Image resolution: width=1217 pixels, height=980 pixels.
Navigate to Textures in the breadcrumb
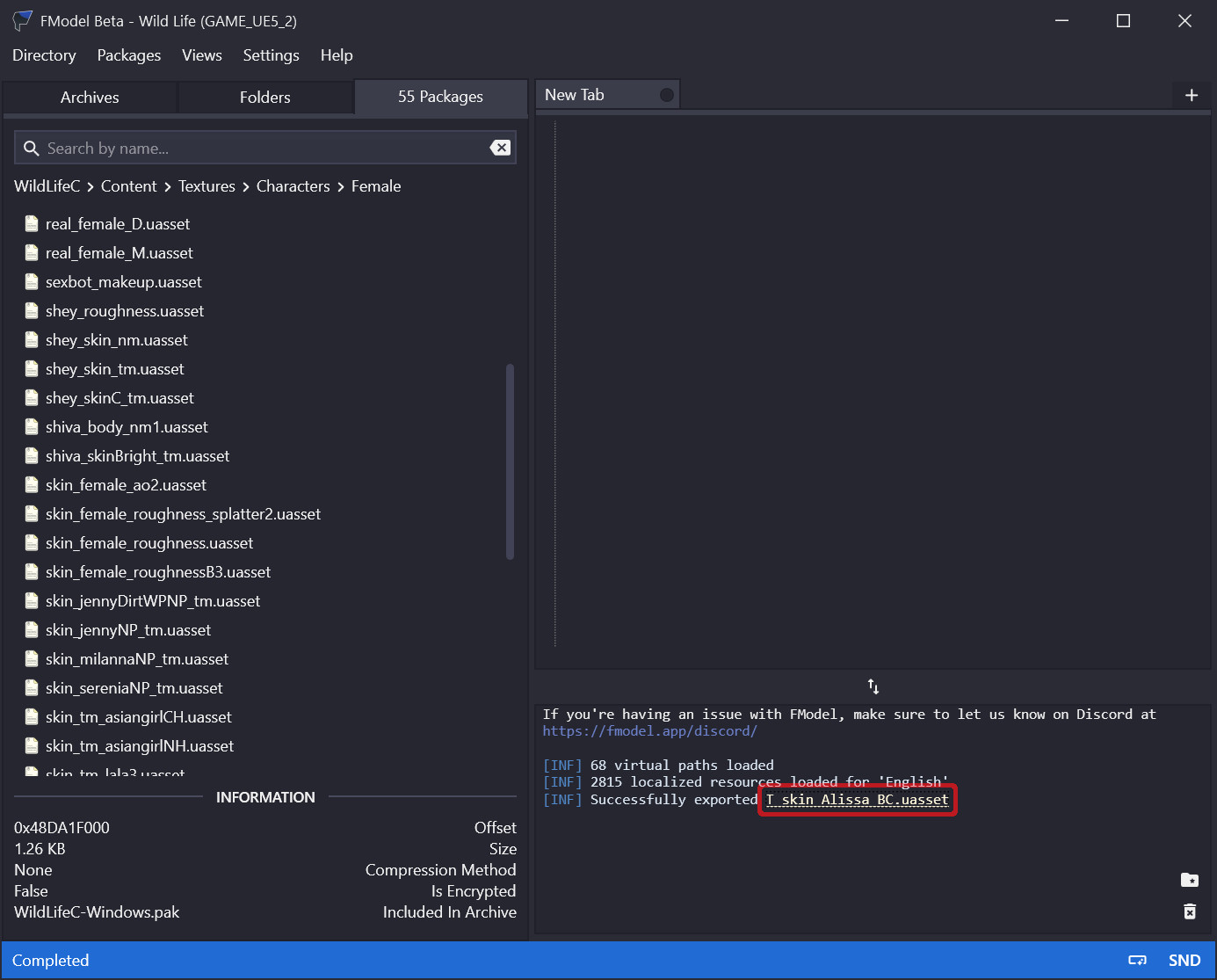click(x=206, y=186)
